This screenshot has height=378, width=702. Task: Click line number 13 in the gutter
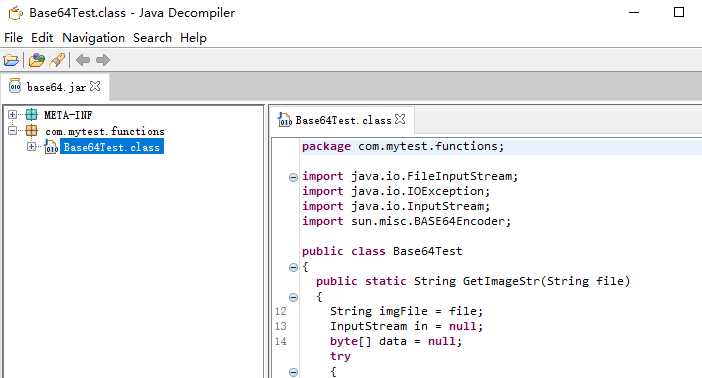[x=280, y=326]
